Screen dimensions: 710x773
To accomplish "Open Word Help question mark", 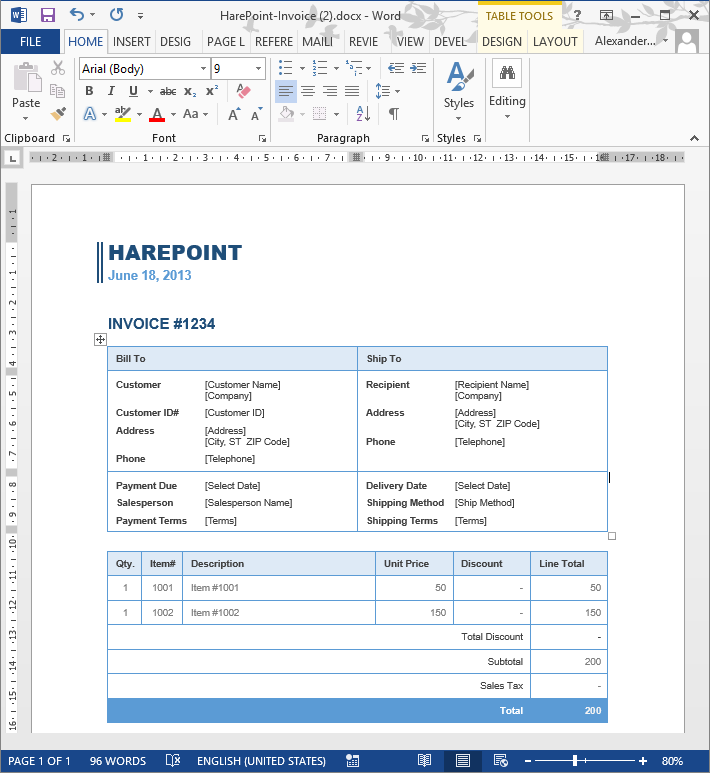I will (x=577, y=15).
